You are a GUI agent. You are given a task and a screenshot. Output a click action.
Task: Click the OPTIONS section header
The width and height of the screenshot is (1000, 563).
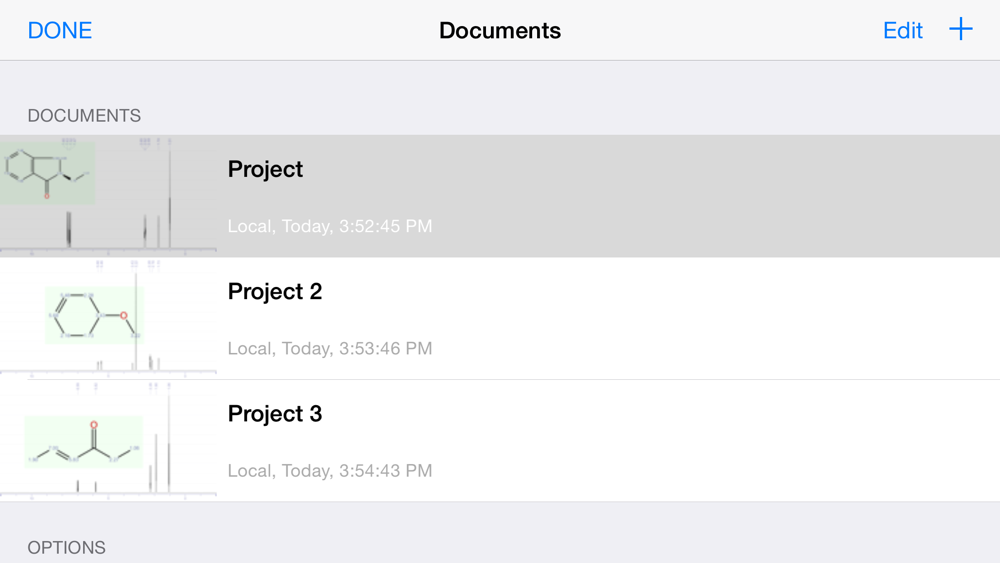pyautogui.click(x=66, y=548)
